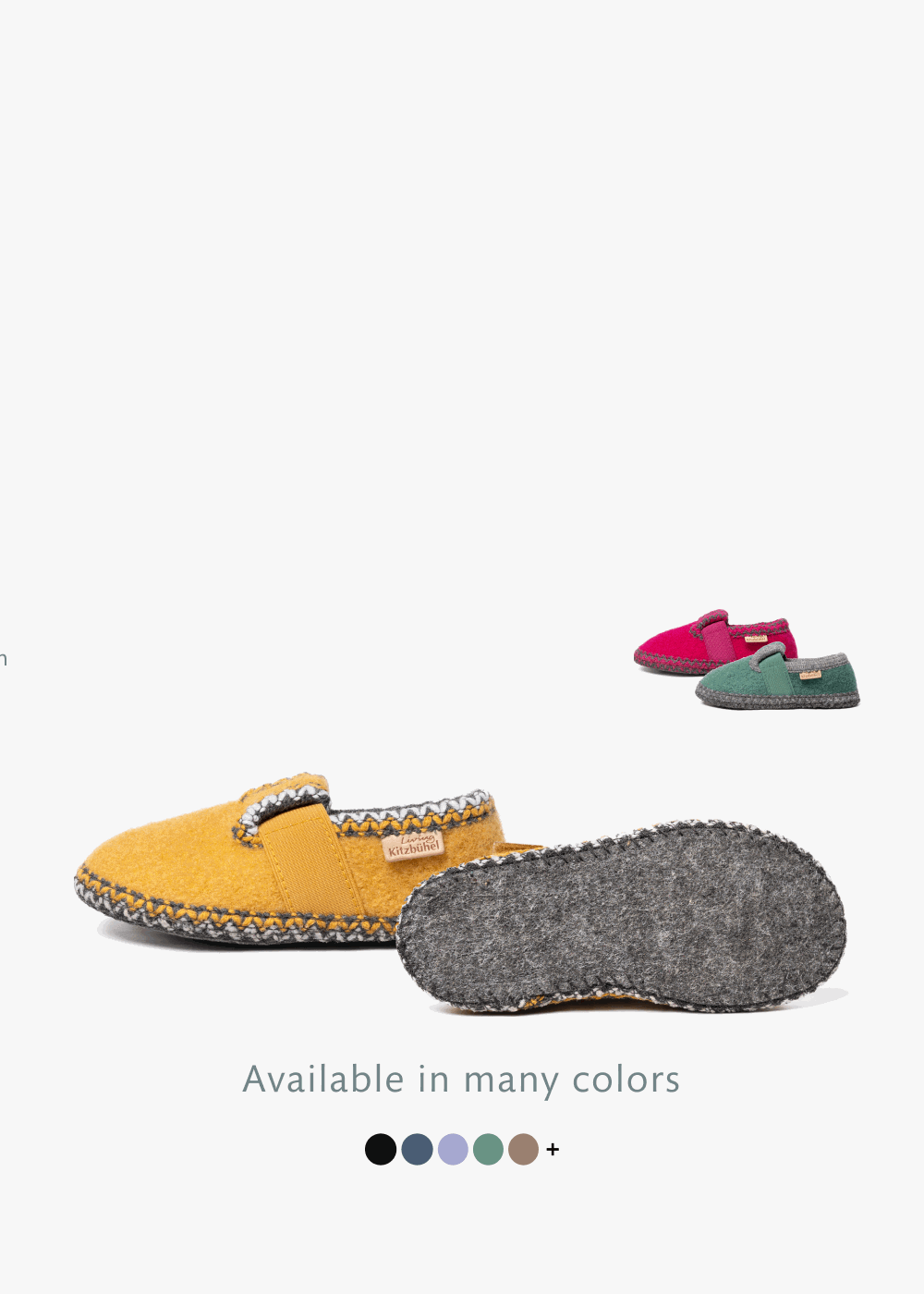Select the sage green color swatch
This screenshot has width=924, height=1294.
click(x=488, y=1149)
